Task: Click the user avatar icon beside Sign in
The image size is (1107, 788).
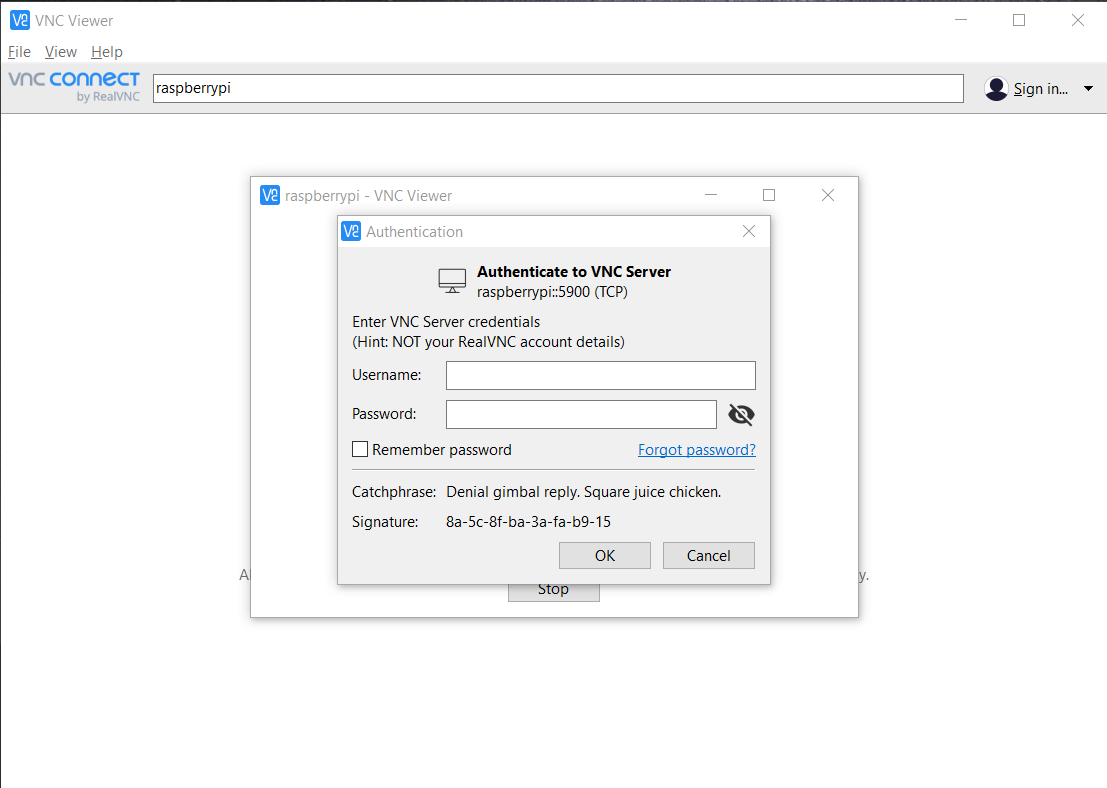Action: 996,88
